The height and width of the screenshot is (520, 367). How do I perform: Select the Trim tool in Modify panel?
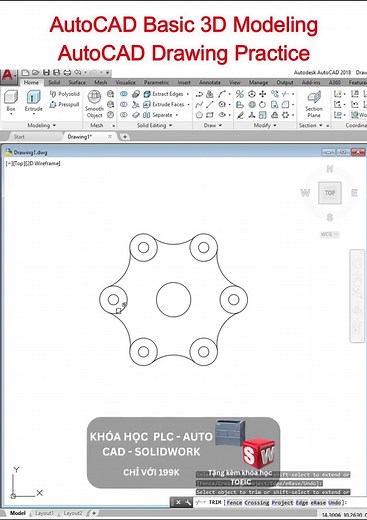[x=285, y=94]
